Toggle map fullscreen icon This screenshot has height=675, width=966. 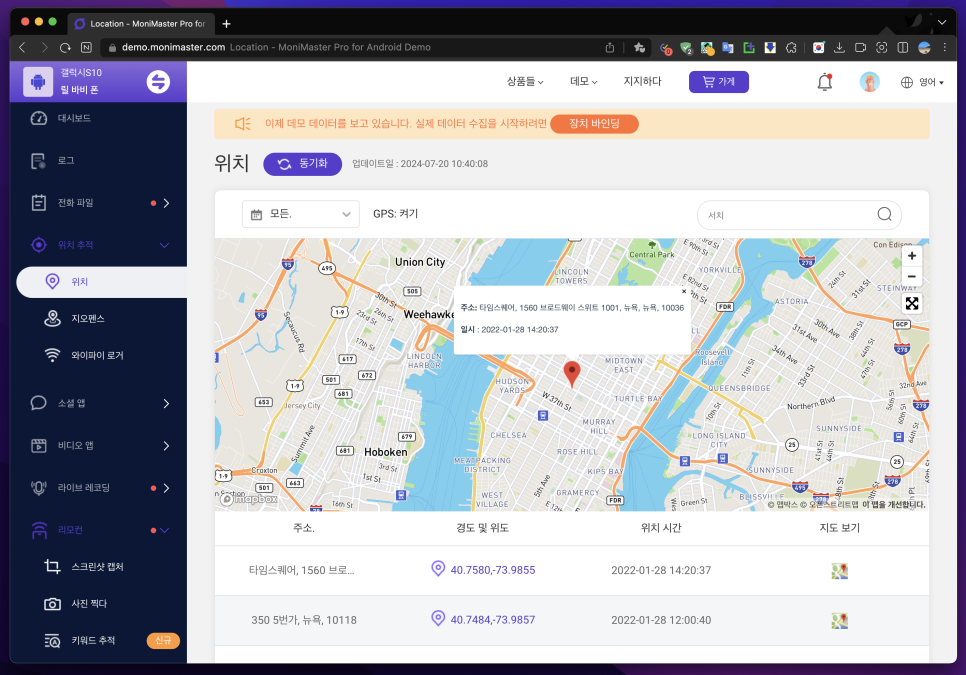912,304
